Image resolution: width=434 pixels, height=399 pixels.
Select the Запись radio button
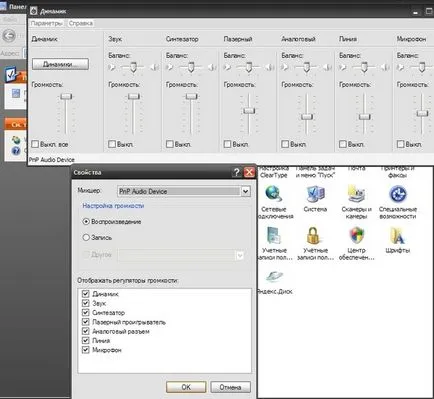[x=86, y=237]
